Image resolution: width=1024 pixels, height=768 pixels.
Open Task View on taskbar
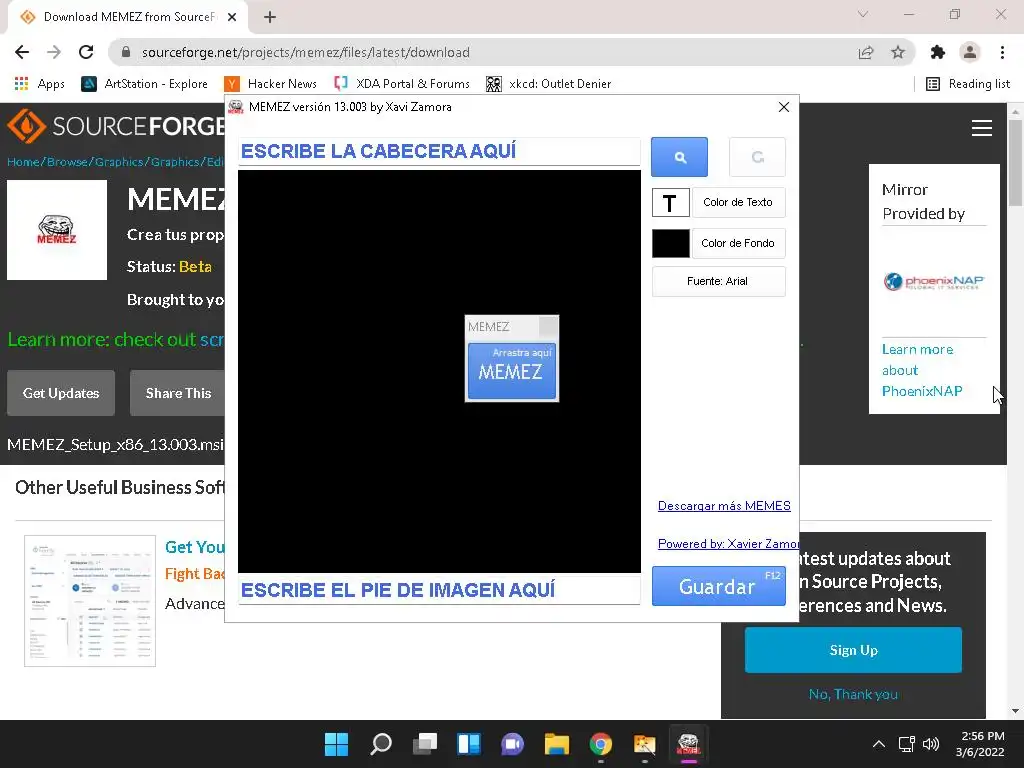[x=424, y=744]
